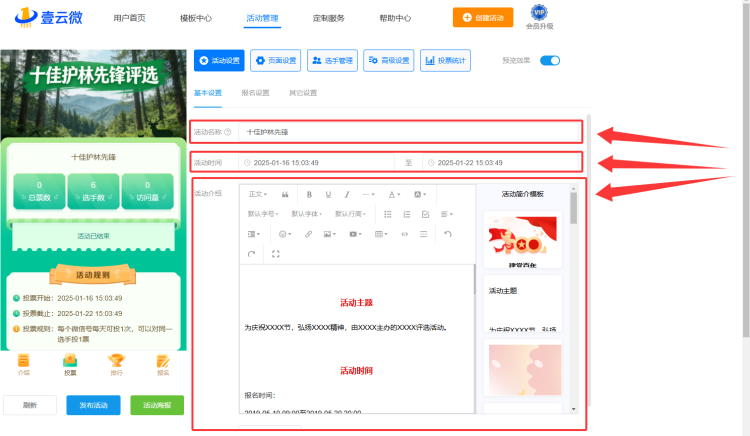Open the 默认字号 font size dropdown
This screenshot has width=750, height=436.
click(263, 214)
